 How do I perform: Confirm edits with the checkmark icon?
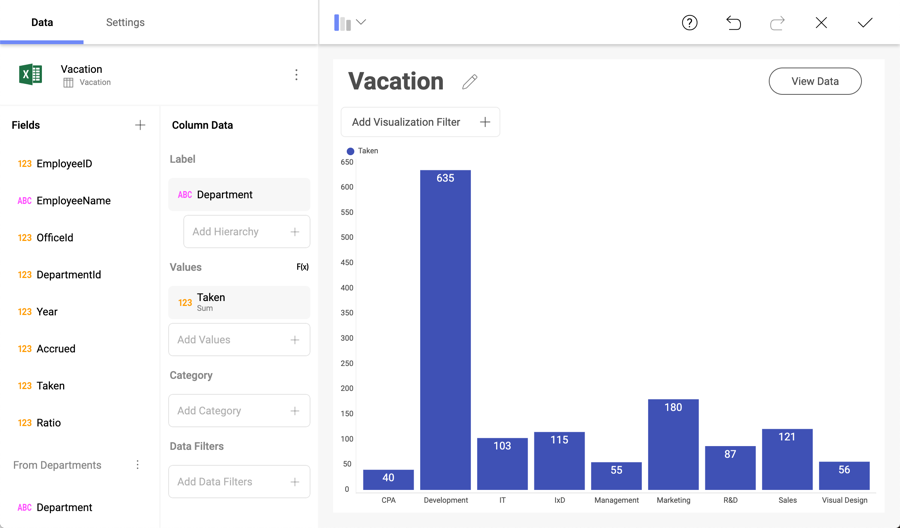click(x=865, y=23)
